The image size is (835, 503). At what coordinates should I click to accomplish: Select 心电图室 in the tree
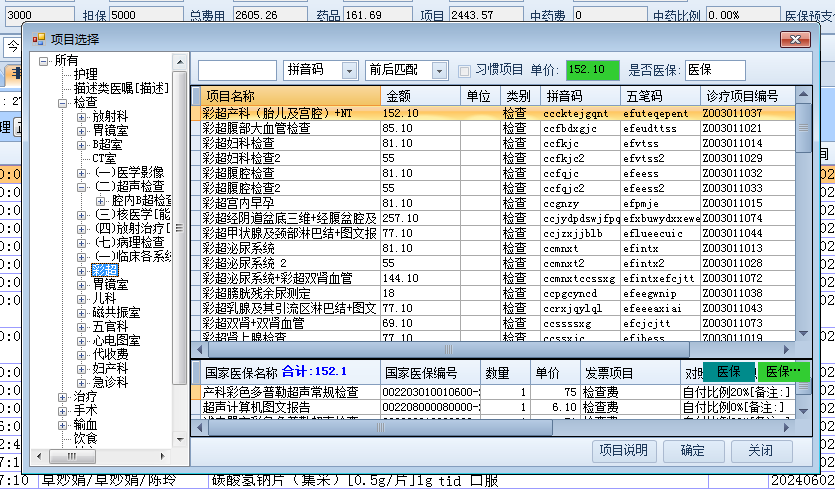pyautogui.click(x=116, y=341)
